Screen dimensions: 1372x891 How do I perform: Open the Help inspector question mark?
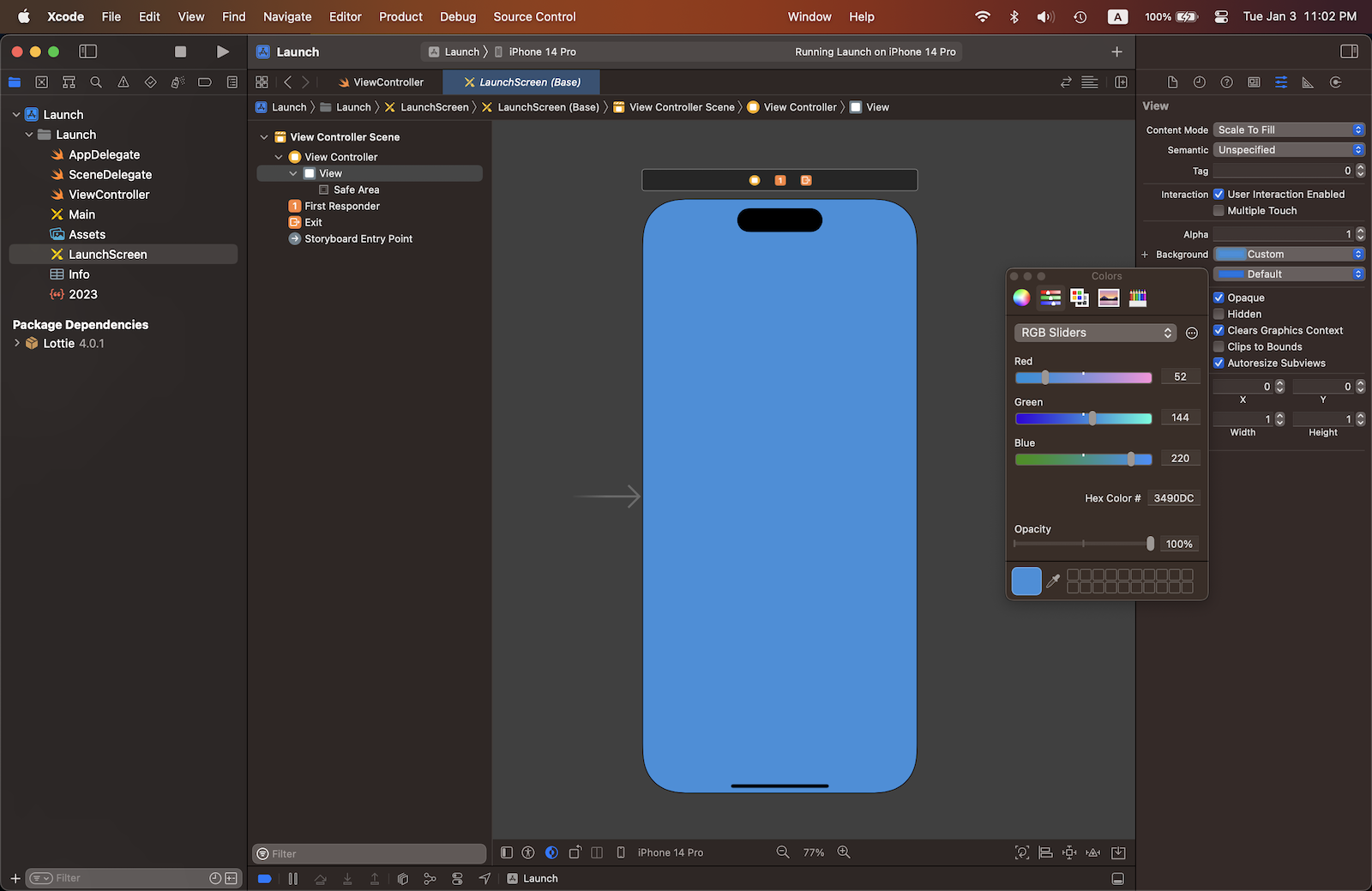pos(1226,82)
